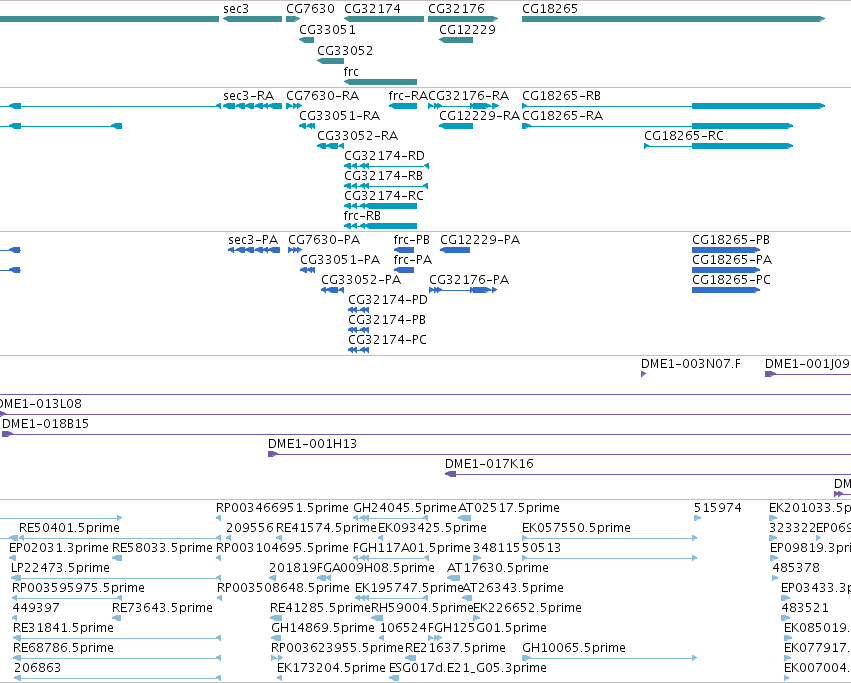Click the GH24045.5prime EST label
The height and width of the screenshot is (683, 851).
[x=405, y=508]
